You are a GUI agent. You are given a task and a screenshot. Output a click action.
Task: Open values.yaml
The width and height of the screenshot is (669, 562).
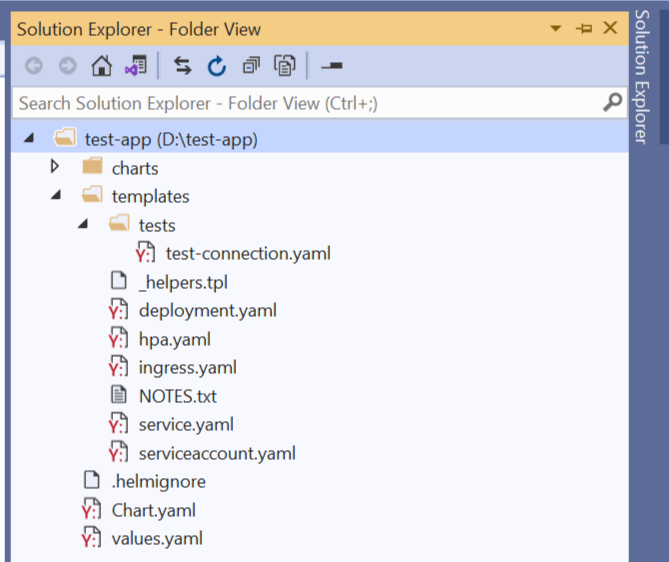coord(157,539)
